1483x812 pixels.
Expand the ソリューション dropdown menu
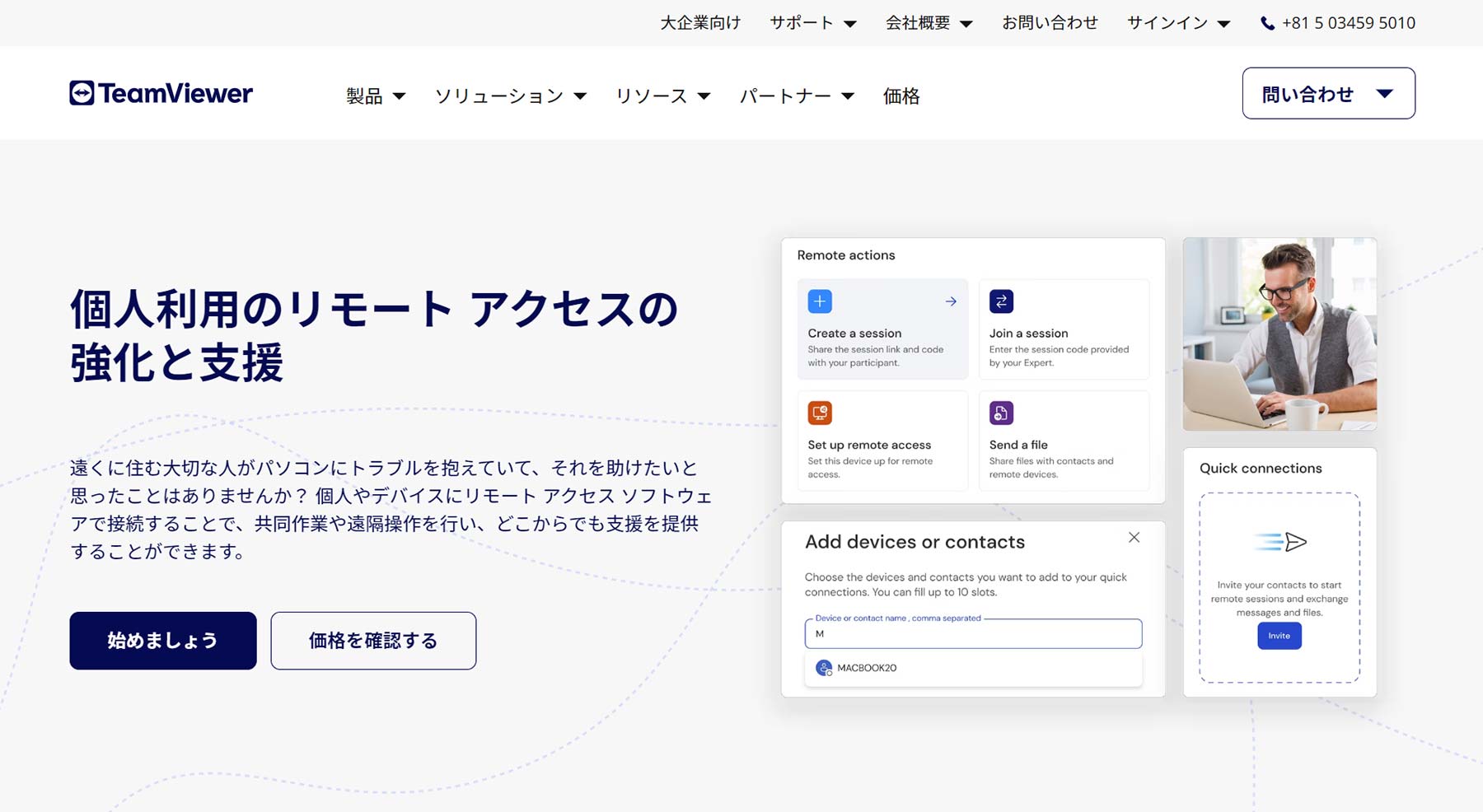[511, 96]
